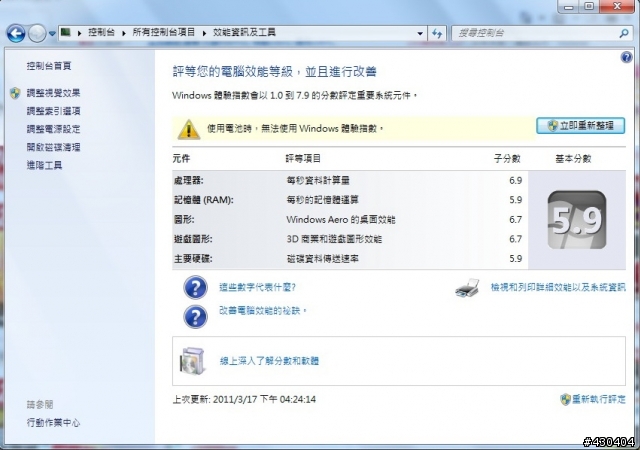The height and width of the screenshot is (450, 640).
Task: Open address bar history dropdown arrow
Action: pyautogui.click(x=420, y=33)
